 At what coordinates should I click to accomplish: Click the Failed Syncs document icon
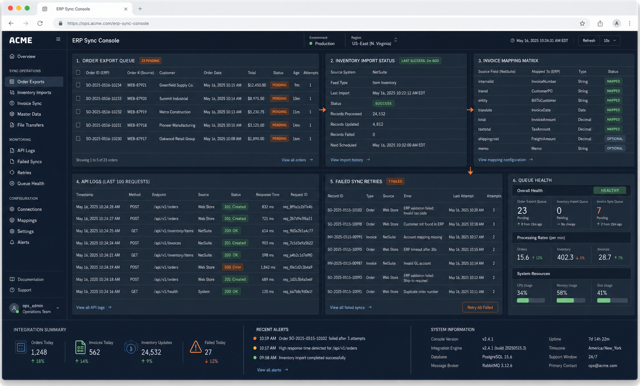12,162
